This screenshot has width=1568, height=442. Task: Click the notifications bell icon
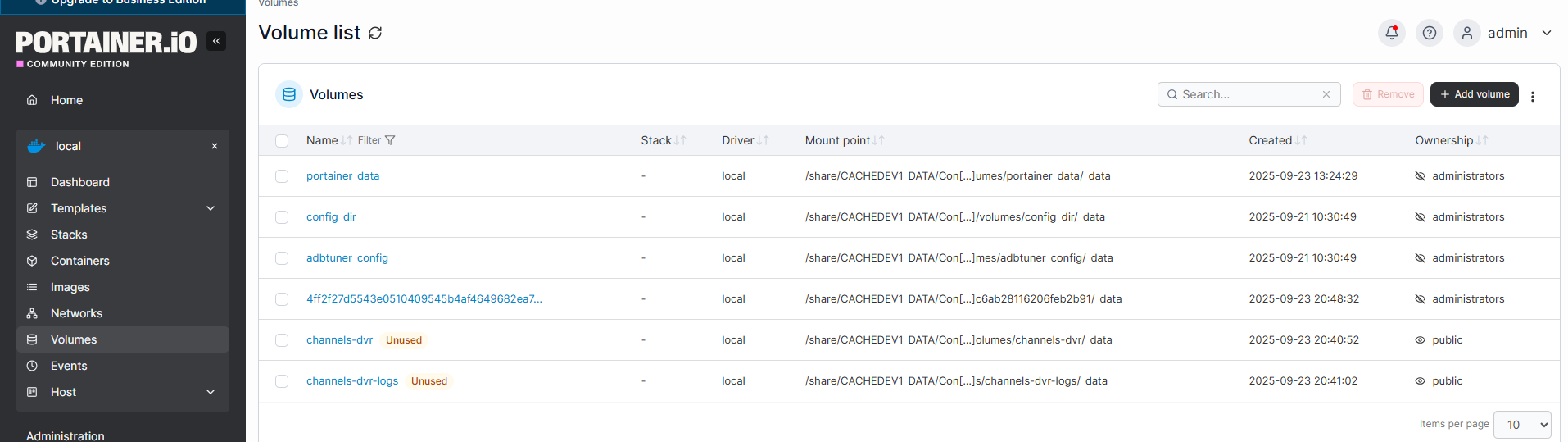click(1391, 33)
